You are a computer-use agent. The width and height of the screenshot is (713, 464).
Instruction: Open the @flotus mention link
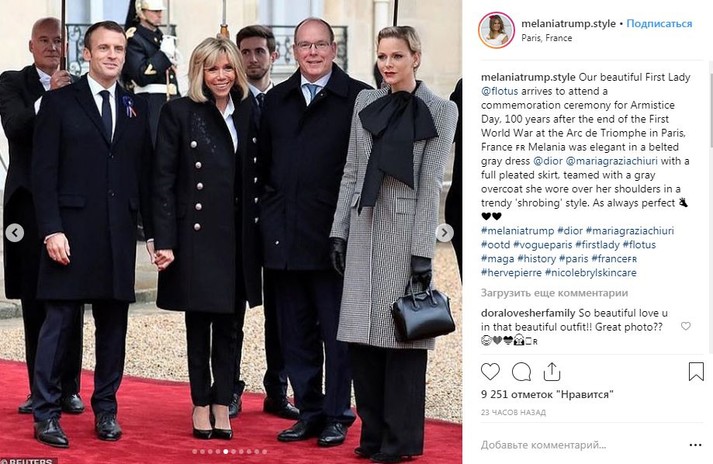500,91
